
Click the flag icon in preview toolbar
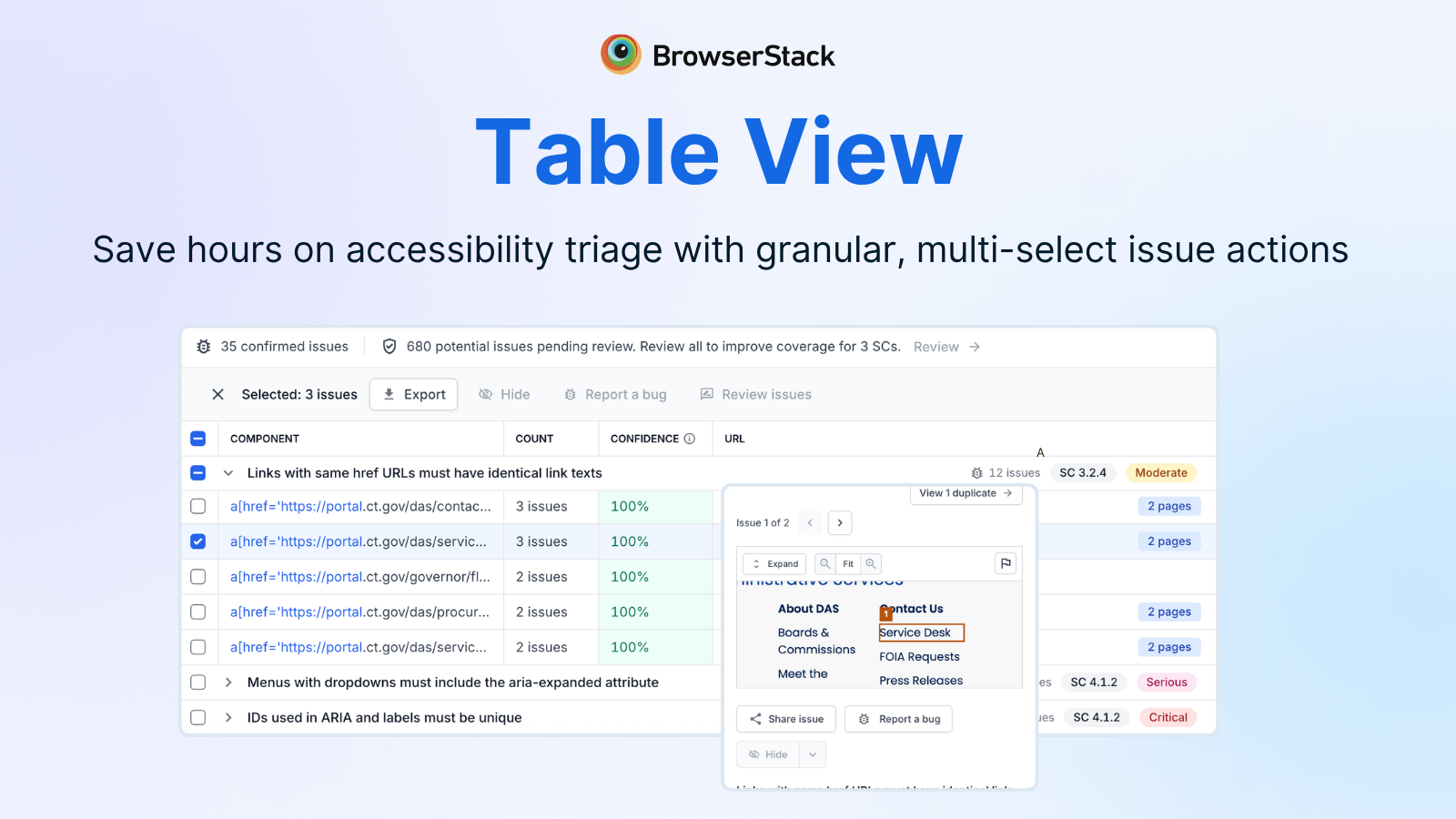(1006, 564)
